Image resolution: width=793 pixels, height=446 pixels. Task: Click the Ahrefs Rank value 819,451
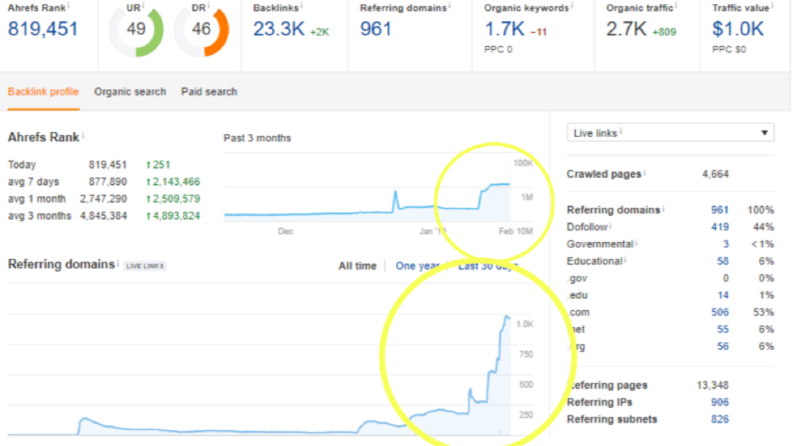[x=43, y=29]
